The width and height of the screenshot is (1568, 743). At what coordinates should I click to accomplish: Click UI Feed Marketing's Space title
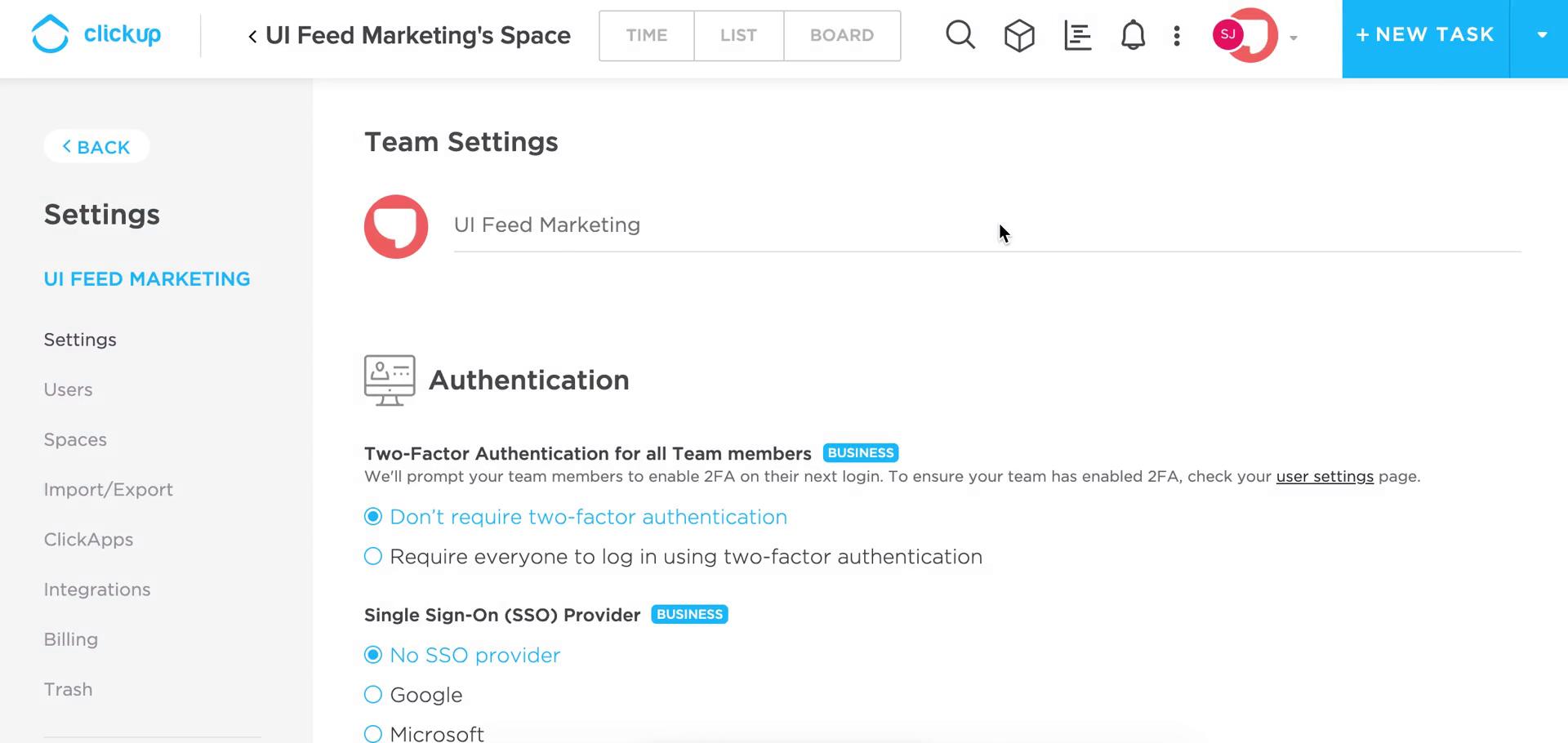point(418,36)
